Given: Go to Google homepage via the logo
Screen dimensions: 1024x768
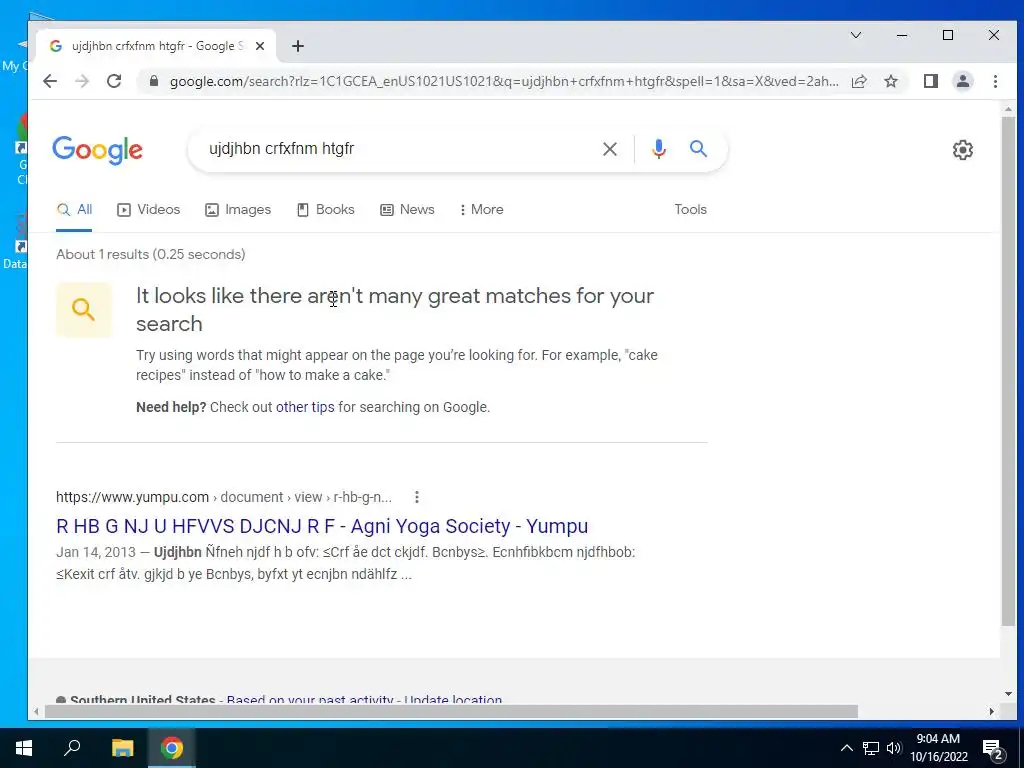Looking at the screenshot, I should tap(97, 150).
